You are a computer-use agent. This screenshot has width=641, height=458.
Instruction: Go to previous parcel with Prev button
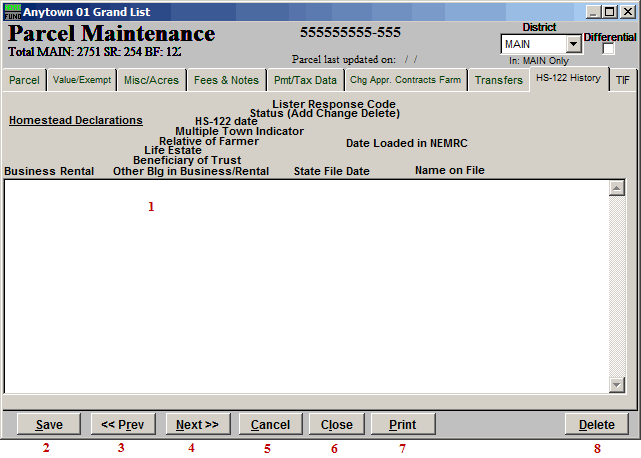[123, 424]
